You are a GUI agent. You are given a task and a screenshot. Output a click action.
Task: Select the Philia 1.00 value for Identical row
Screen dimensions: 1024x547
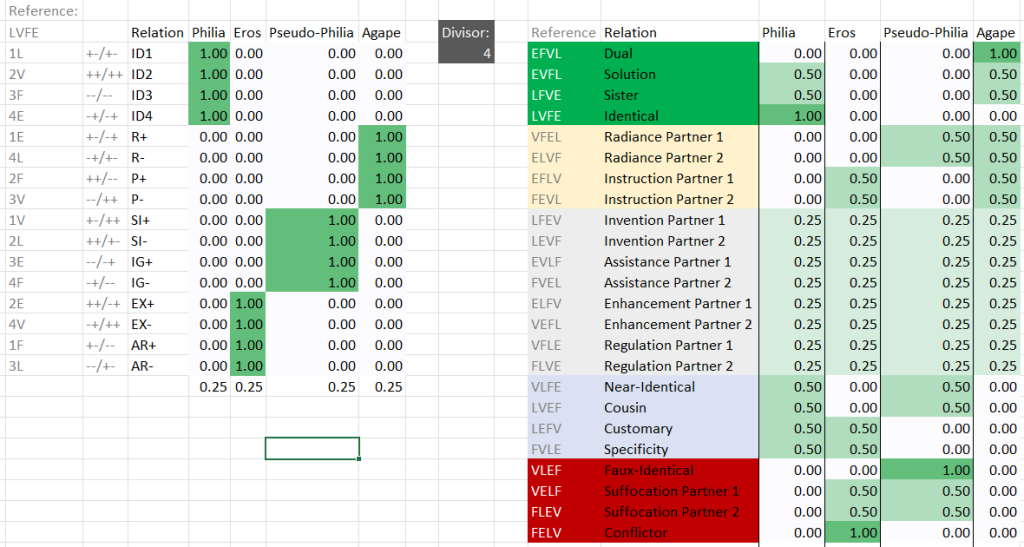point(792,116)
